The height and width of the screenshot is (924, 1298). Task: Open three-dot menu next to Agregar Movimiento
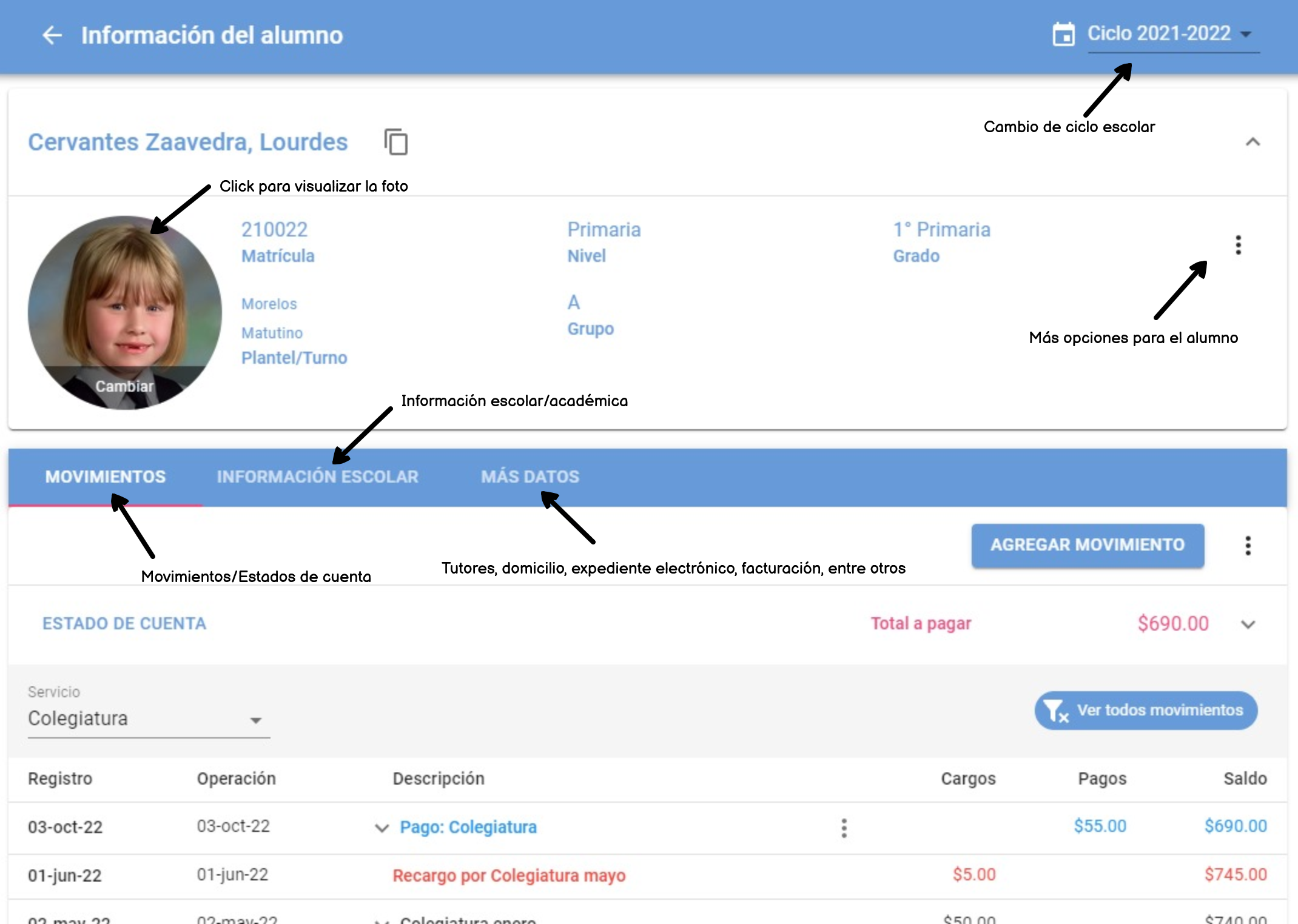(x=1248, y=546)
